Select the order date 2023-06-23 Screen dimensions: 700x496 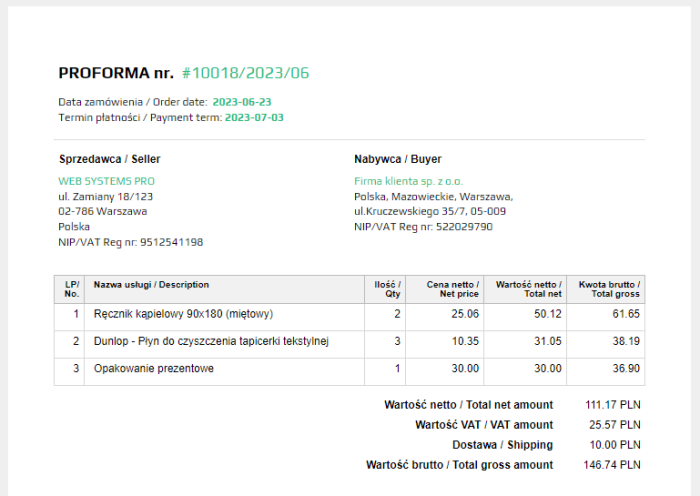coord(242,102)
